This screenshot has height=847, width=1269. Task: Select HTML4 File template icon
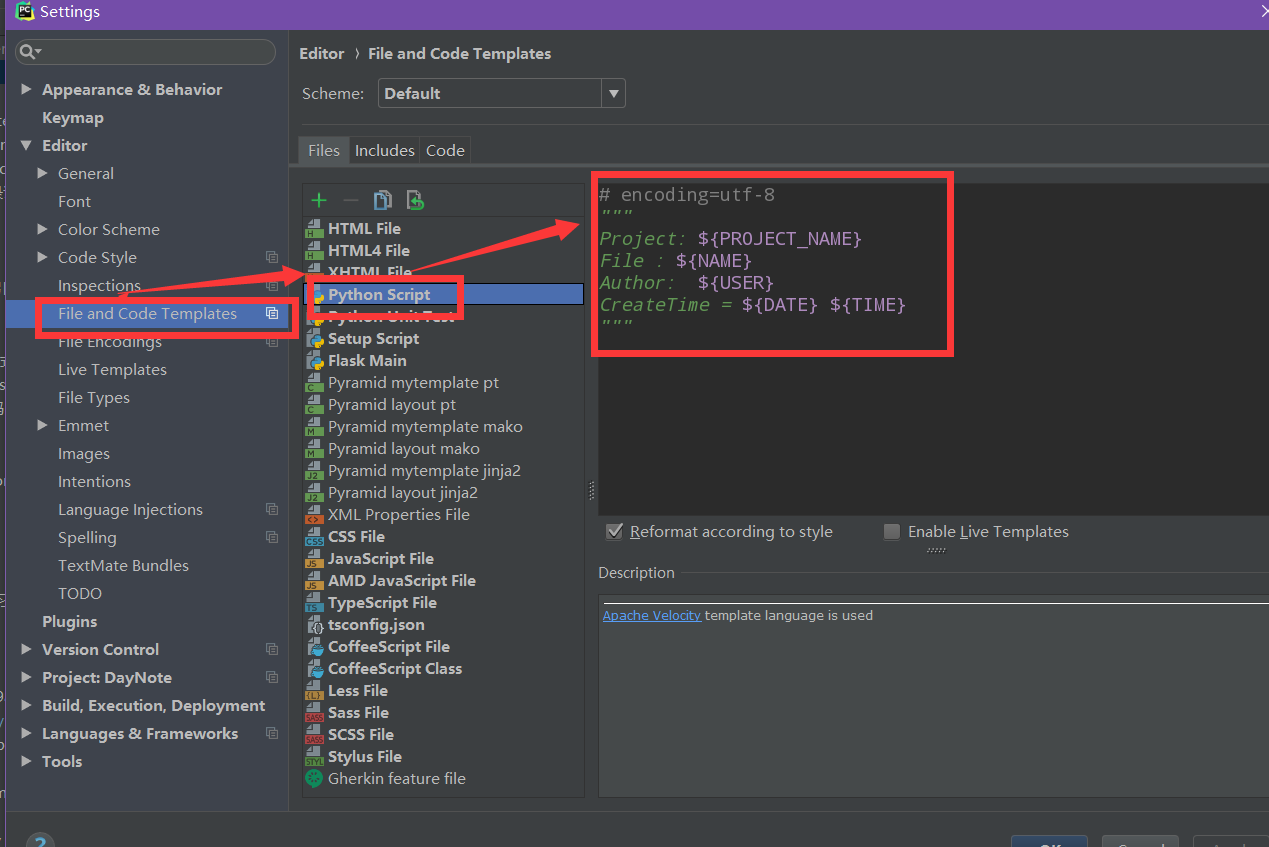point(314,251)
